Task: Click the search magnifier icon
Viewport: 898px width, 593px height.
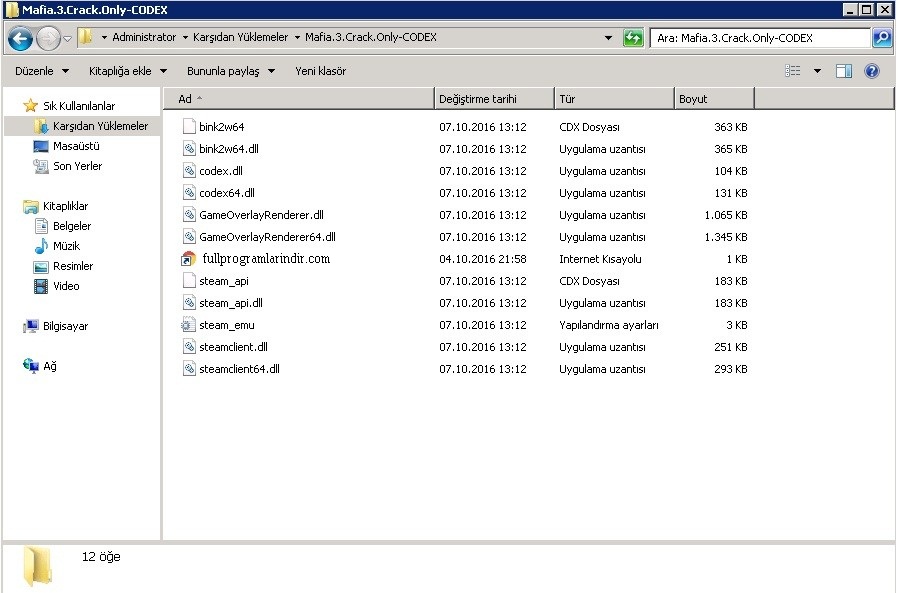Action: [881, 38]
